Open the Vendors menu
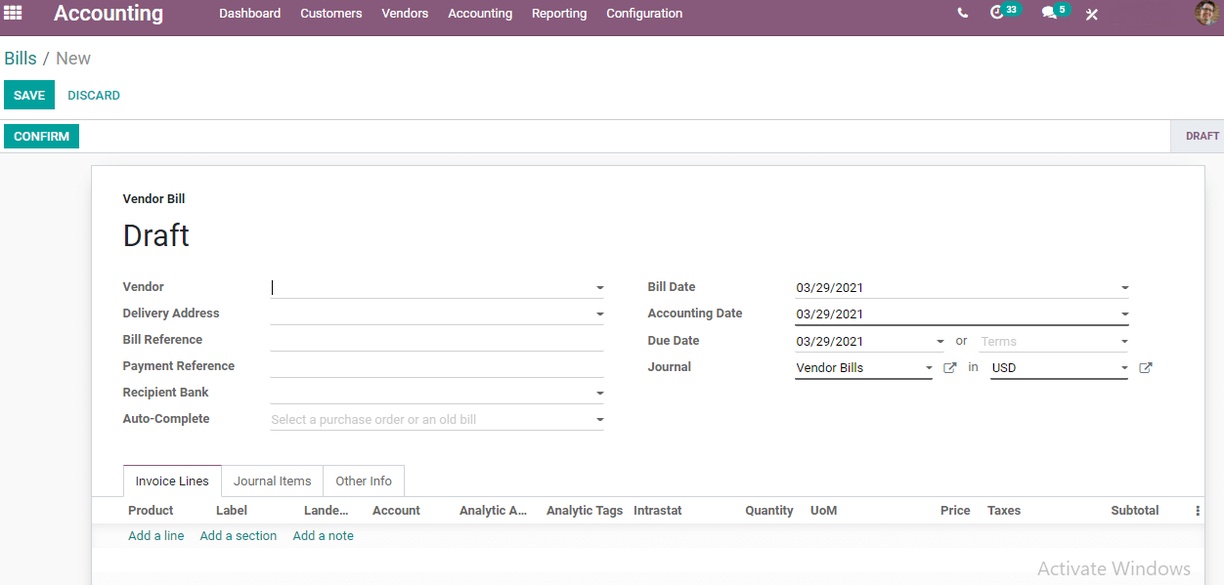Screen dimensions: 1224x585 (405, 13)
